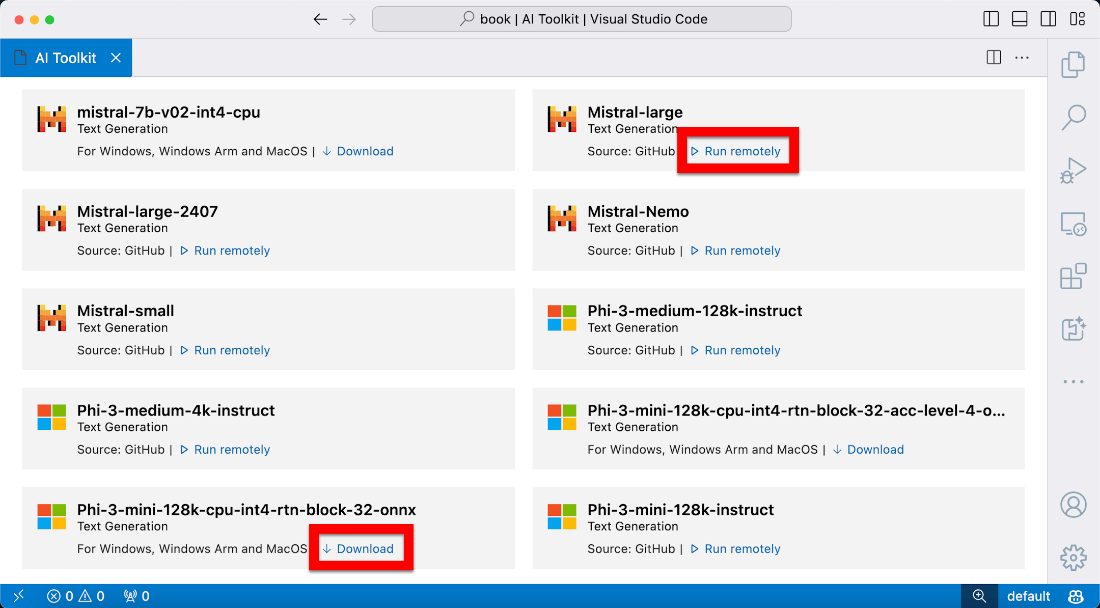Click the Phi-3-medium-128k-instruct title

695,311
